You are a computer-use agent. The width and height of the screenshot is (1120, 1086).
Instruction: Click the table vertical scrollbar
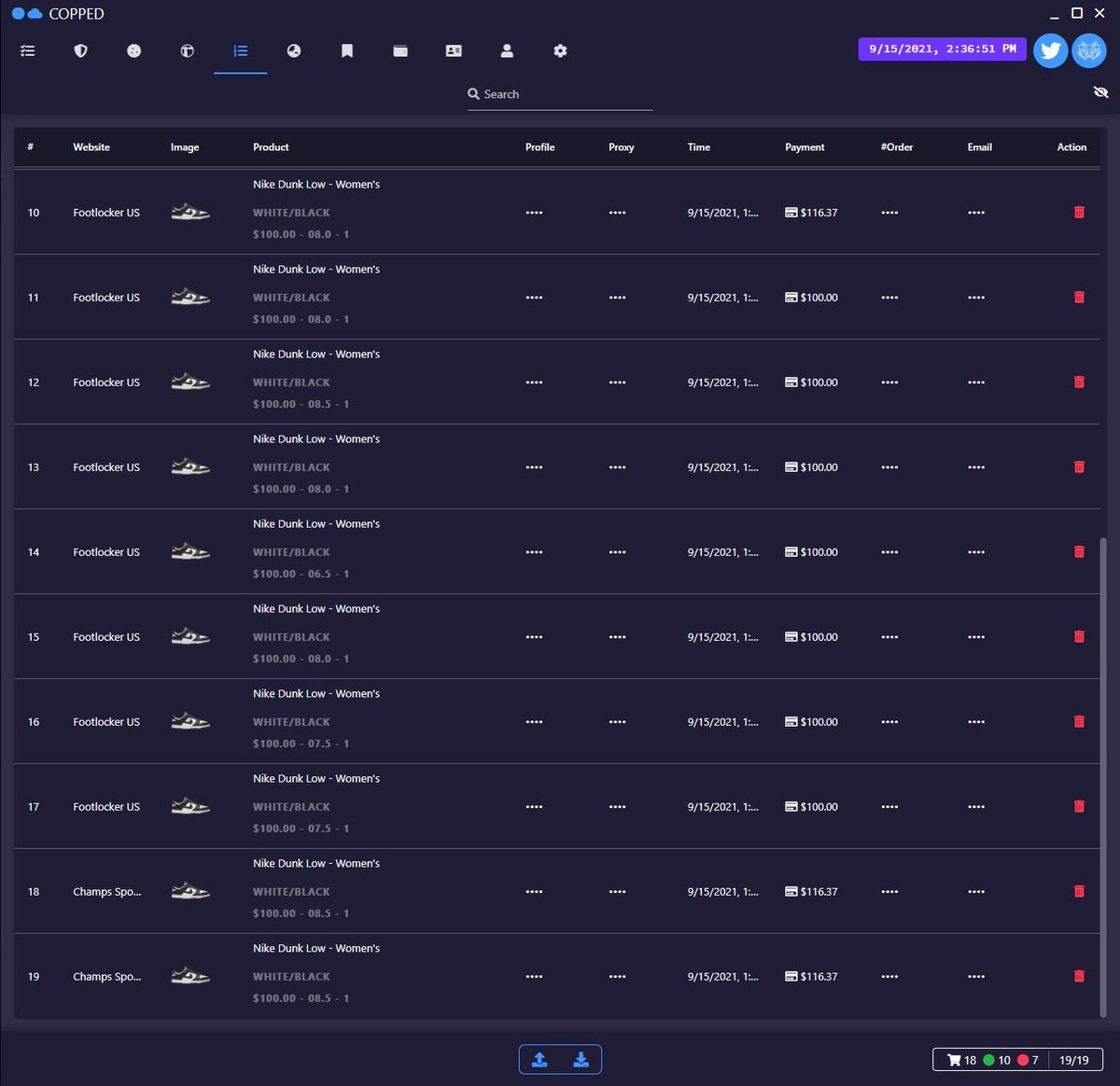pos(1105,776)
